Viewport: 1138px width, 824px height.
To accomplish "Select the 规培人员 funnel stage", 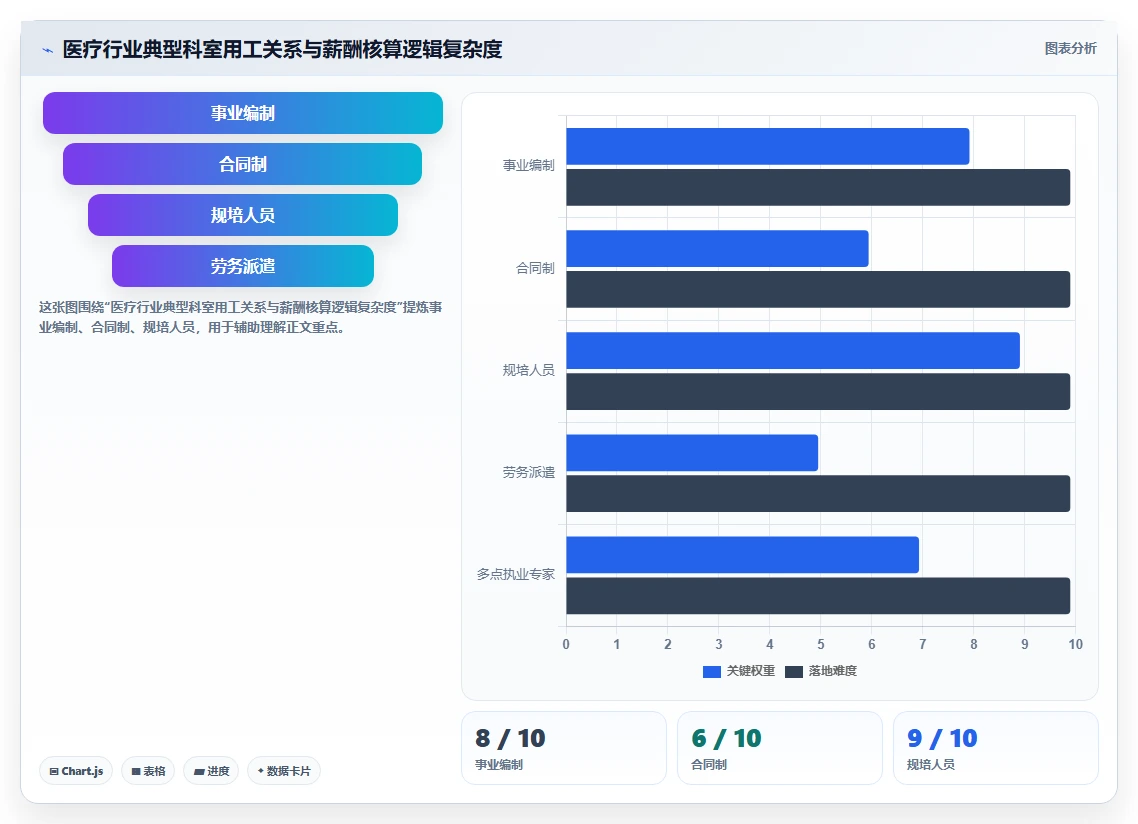I will click(x=242, y=215).
